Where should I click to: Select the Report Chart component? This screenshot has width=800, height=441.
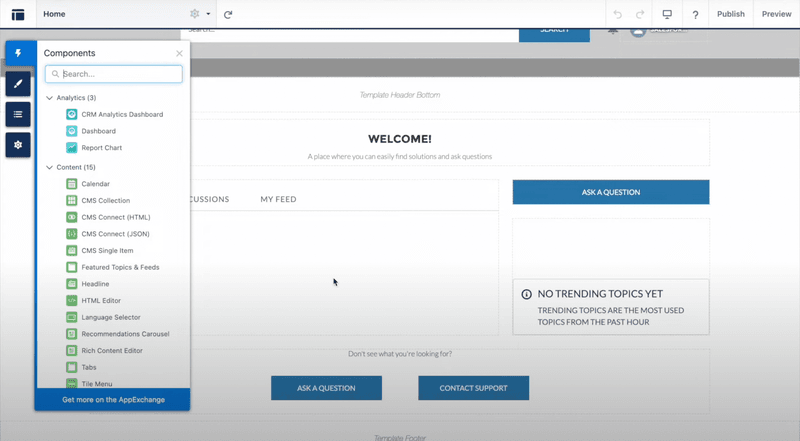coord(101,148)
